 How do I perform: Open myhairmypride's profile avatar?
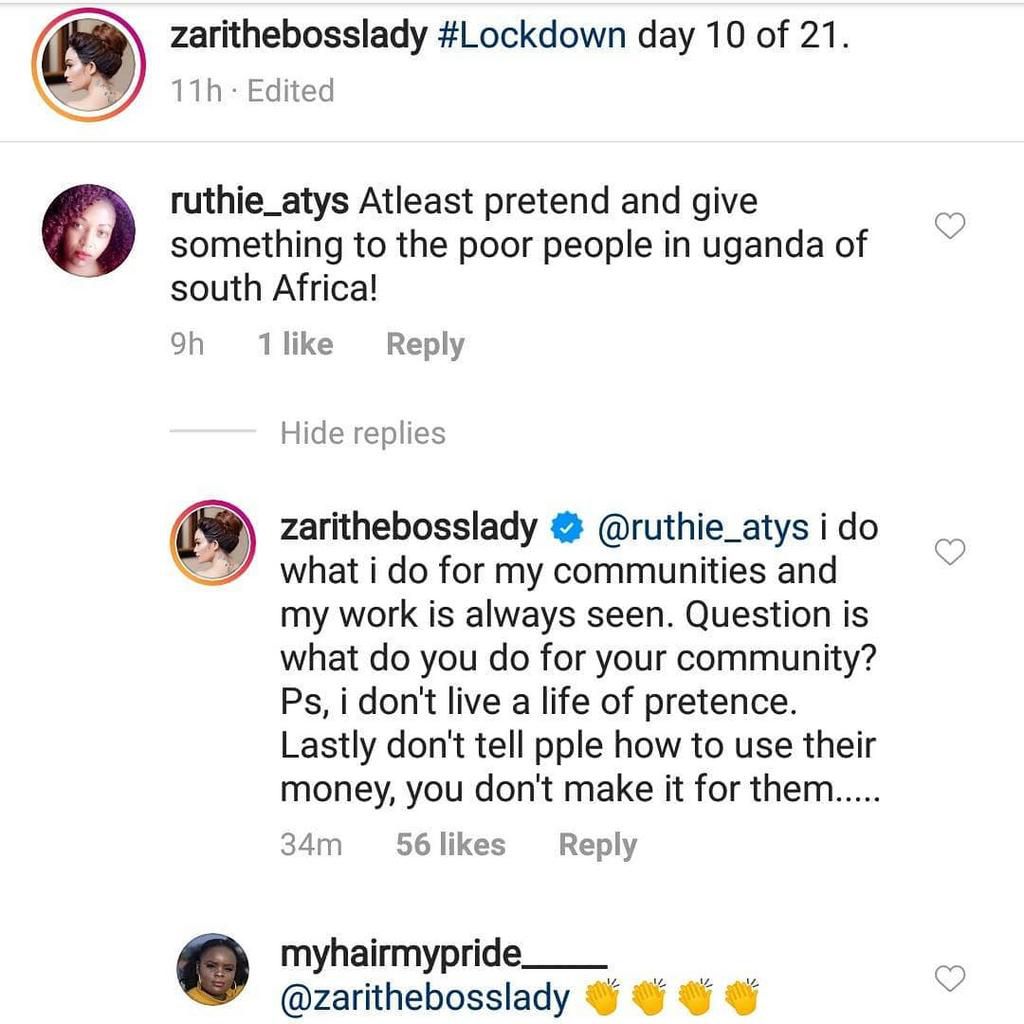[x=214, y=968]
